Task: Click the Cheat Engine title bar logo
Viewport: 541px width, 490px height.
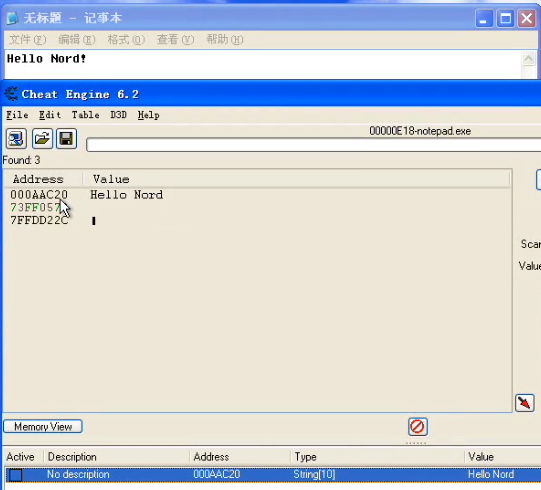Action: (11, 94)
